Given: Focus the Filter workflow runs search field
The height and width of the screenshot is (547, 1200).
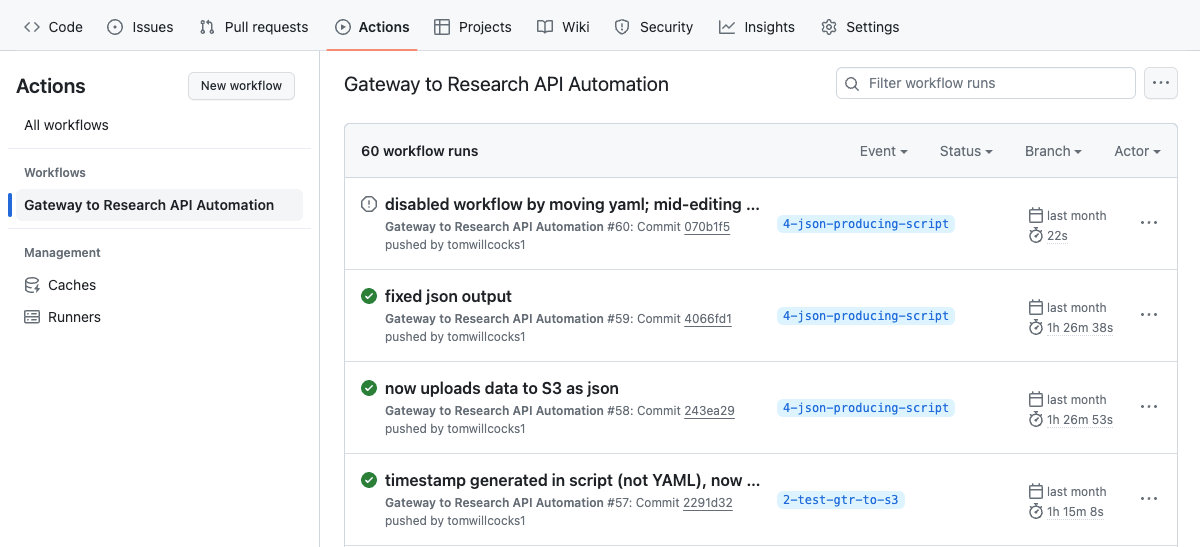Looking at the screenshot, I should point(985,83).
